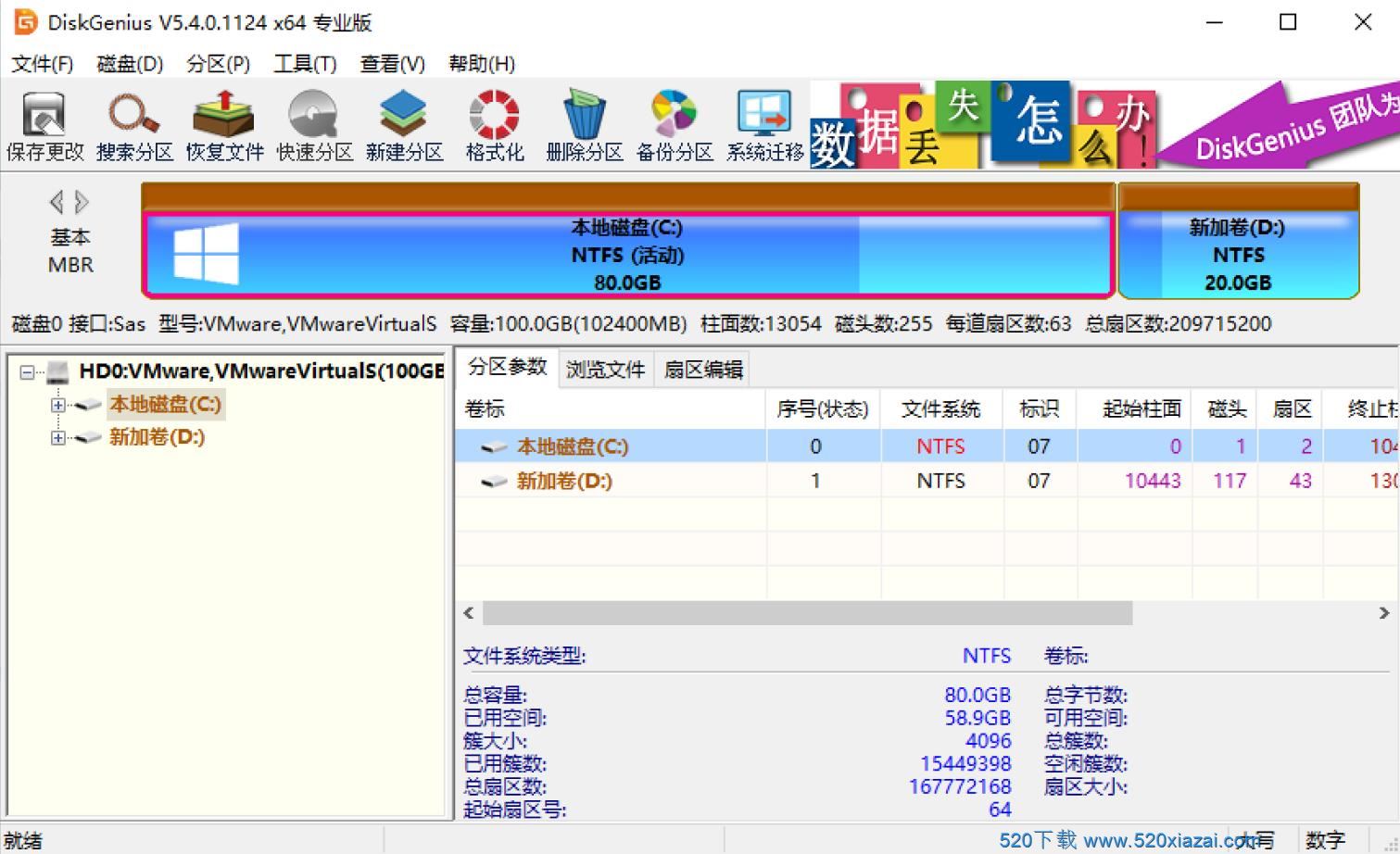Image resolution: width=1400 pixels, height=854 pixels.
Task: Expand the 新加卷(D:) tree node
Action: tap(58, 438)
